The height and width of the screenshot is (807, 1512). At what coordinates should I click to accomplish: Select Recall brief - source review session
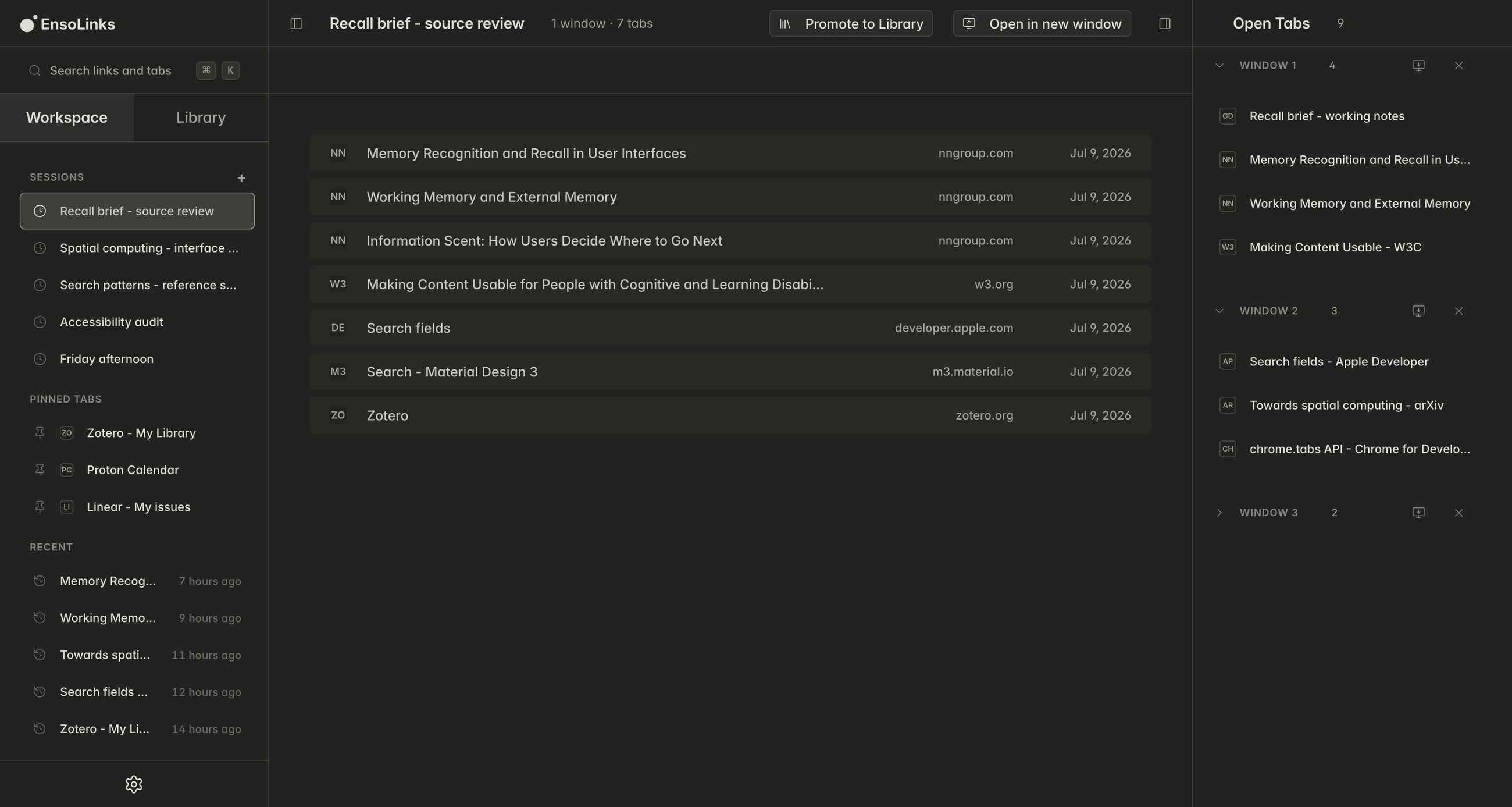pyautogui.click(x=137, y=211)
